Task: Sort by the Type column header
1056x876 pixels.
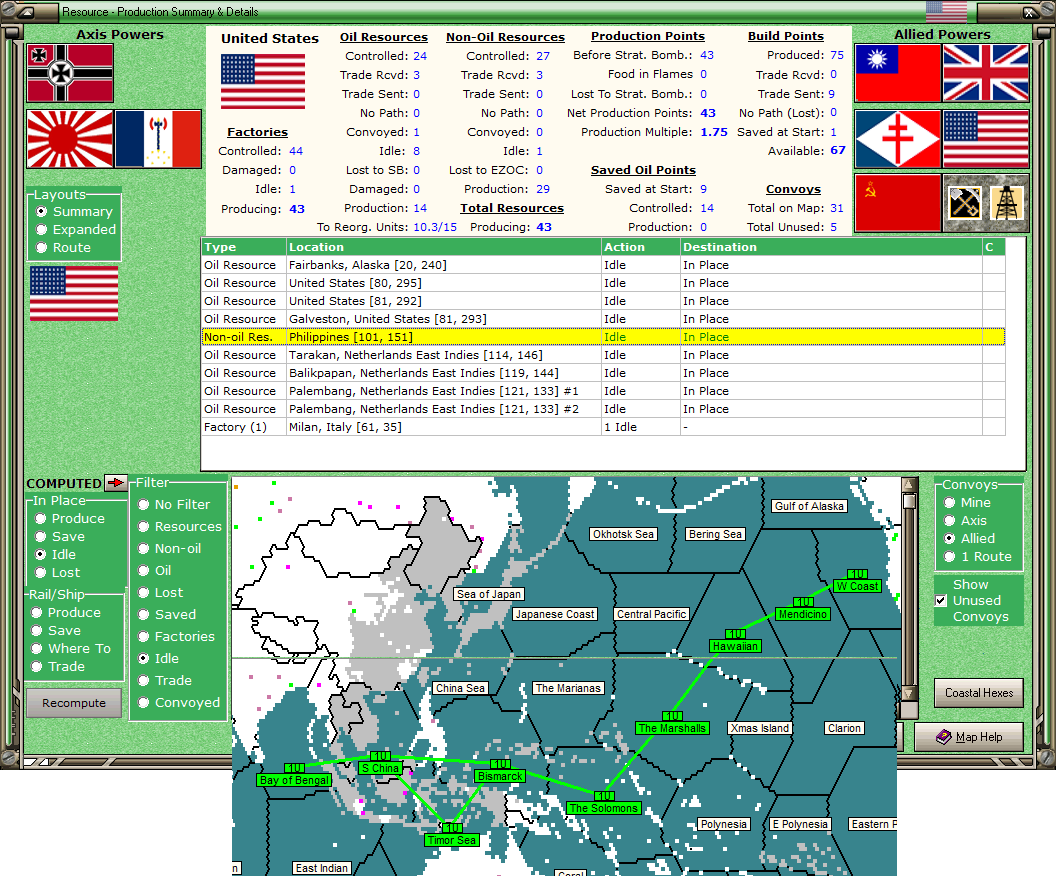Action: tap(244, 247)
